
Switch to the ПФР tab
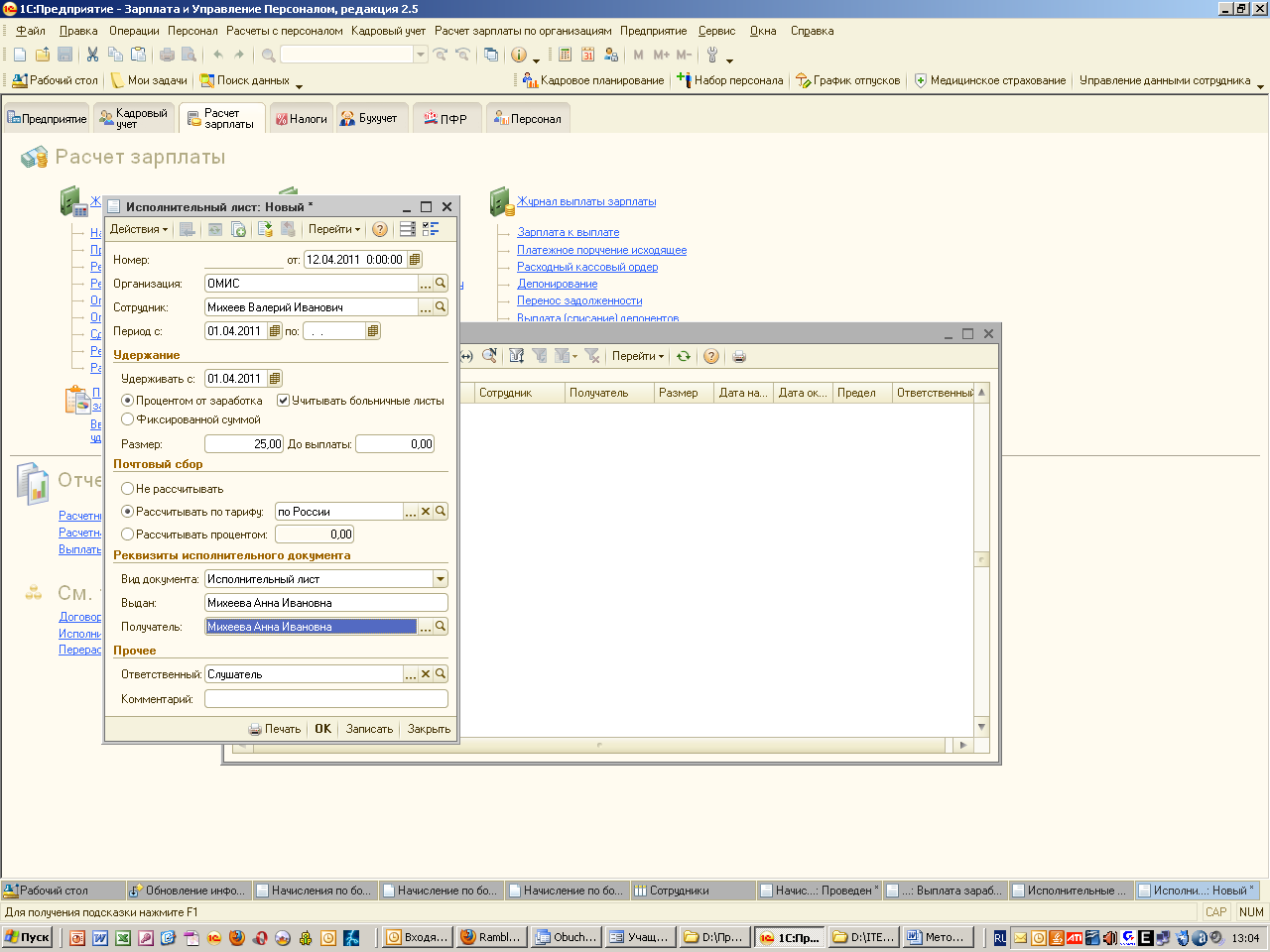pyautogui.click(x=445, y=118)
